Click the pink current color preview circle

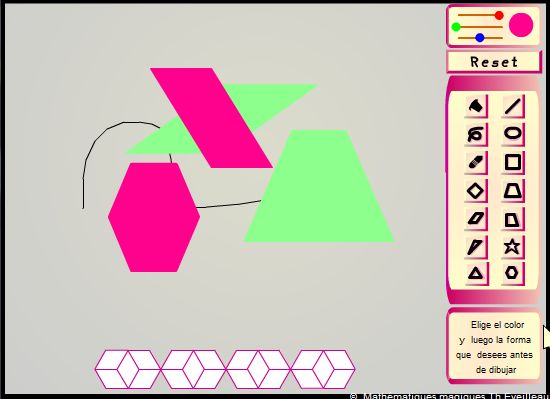click(521, 25)
